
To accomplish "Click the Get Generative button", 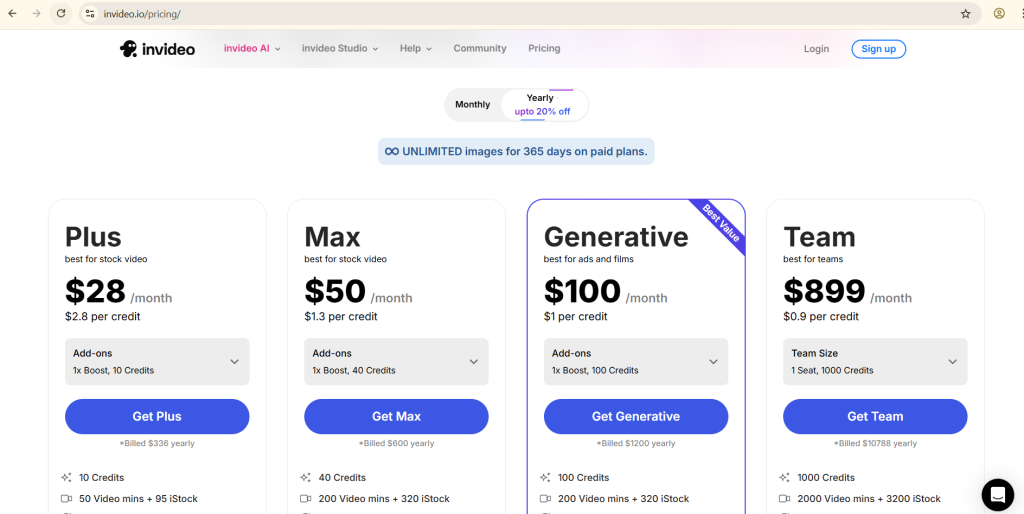I will pyautogui.click(x=636, y=417).
